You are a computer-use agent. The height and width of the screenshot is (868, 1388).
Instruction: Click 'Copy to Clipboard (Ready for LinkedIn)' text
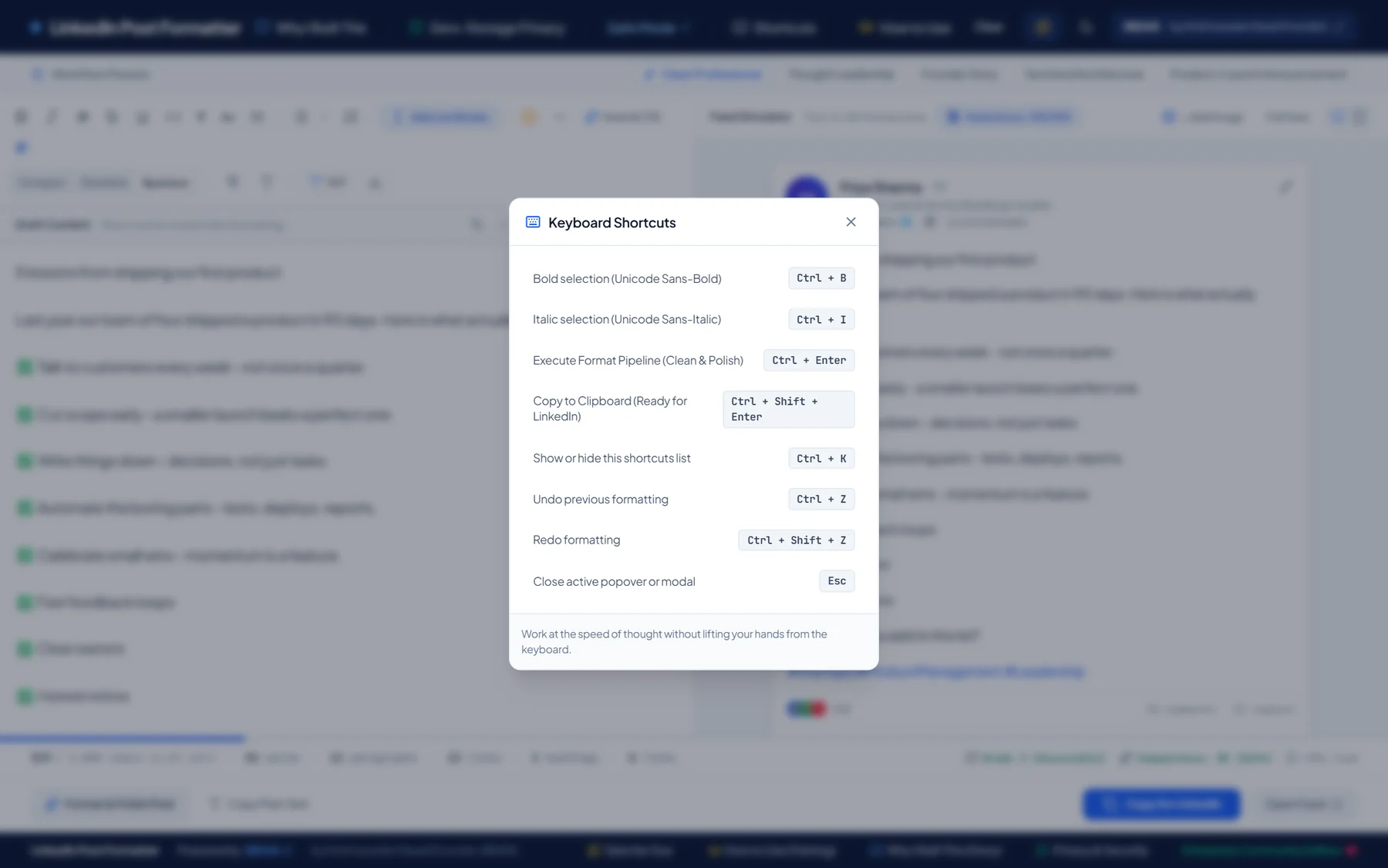point(610,409)
